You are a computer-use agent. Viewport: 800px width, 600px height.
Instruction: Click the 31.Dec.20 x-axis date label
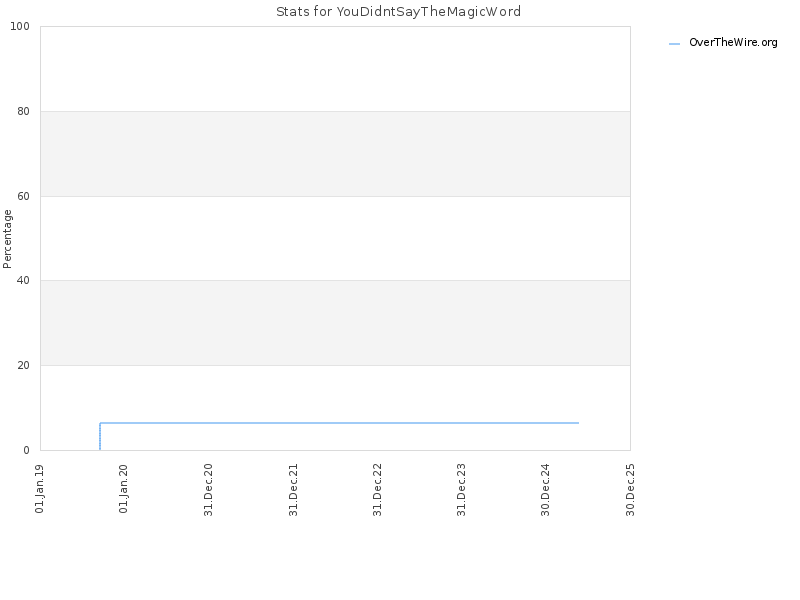point(208,490)
